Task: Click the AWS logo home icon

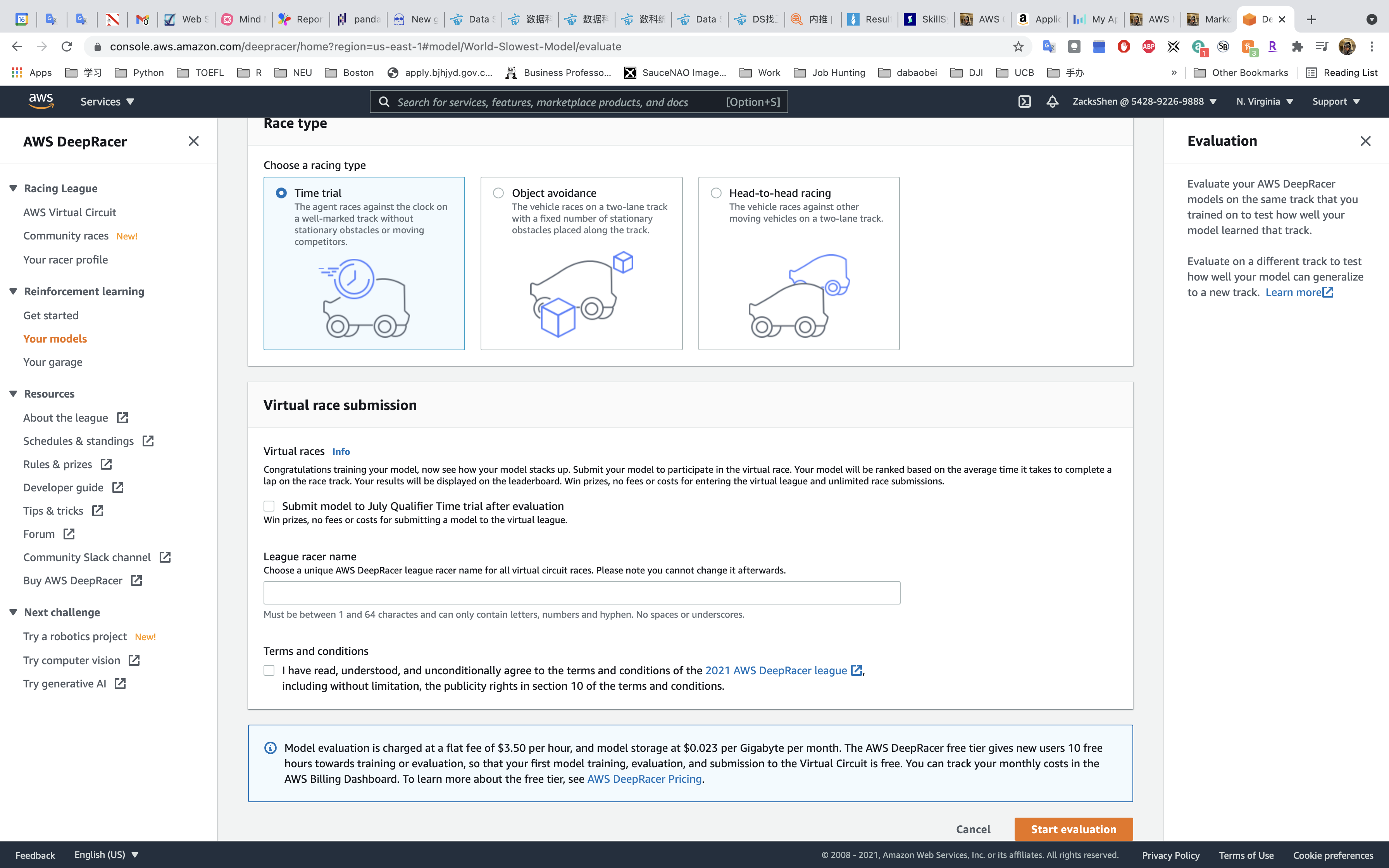Action: tap(41, 101)
